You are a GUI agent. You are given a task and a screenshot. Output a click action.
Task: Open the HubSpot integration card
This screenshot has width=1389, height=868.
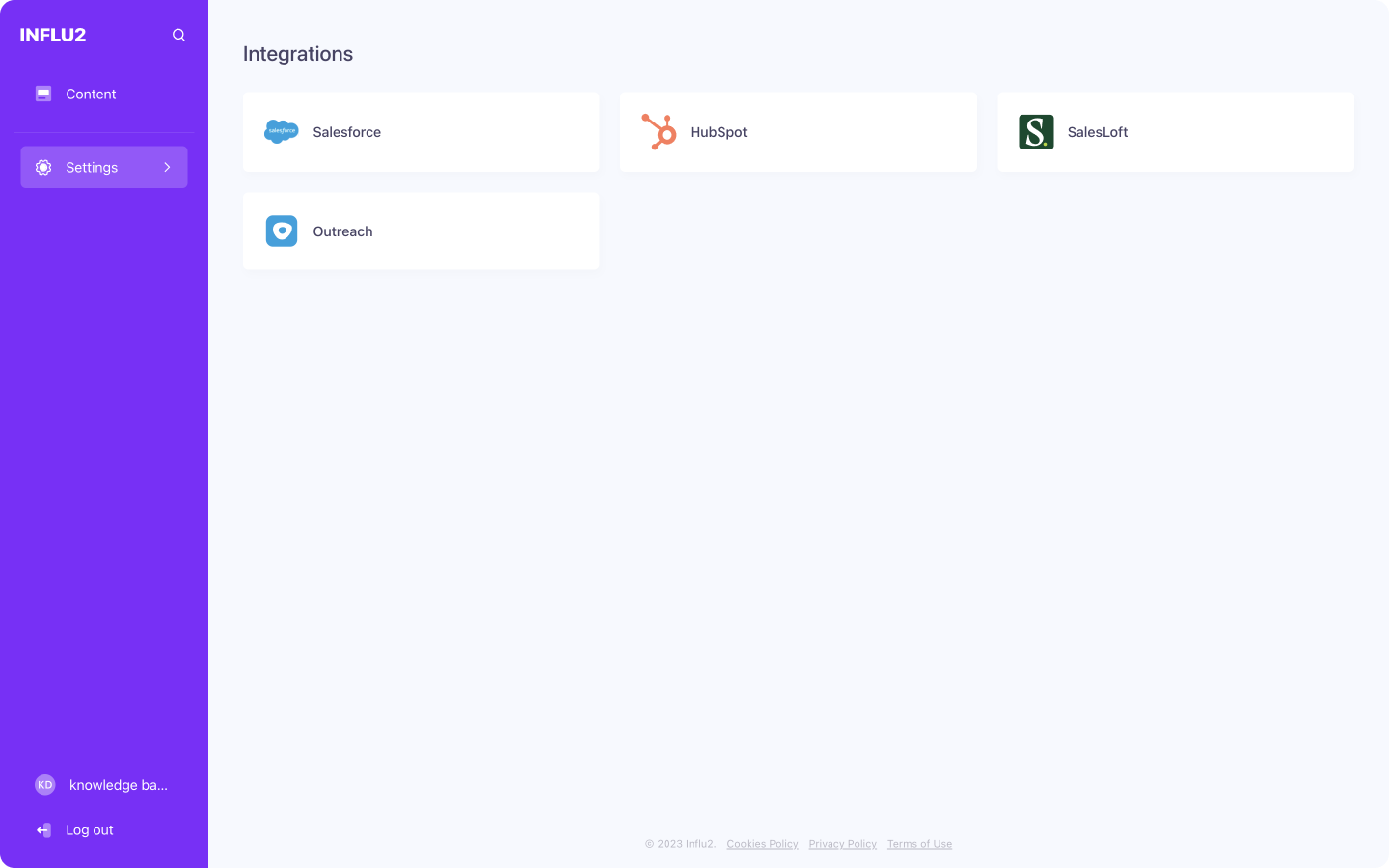[x=799, y=131]
